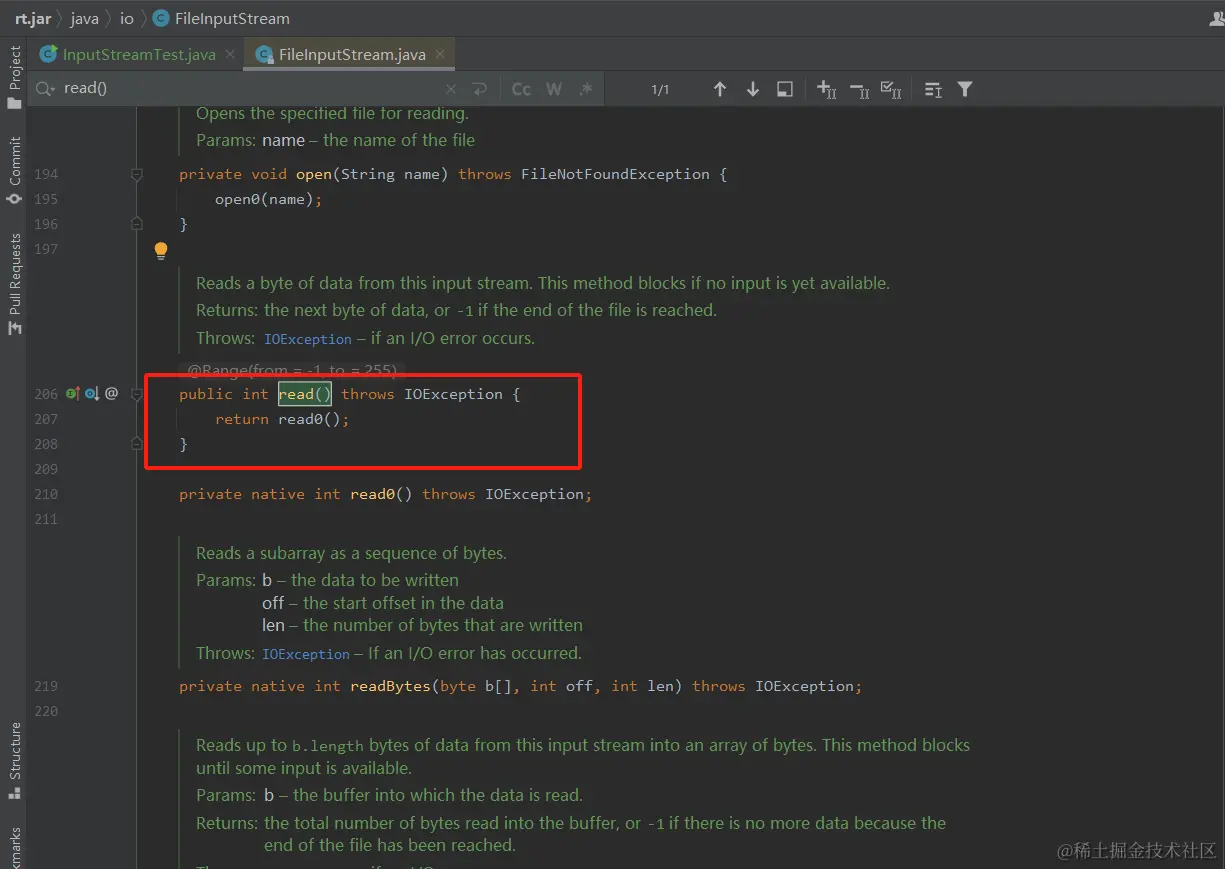
Task: Open IOException link in read() doc
Action: coord(308,339)
